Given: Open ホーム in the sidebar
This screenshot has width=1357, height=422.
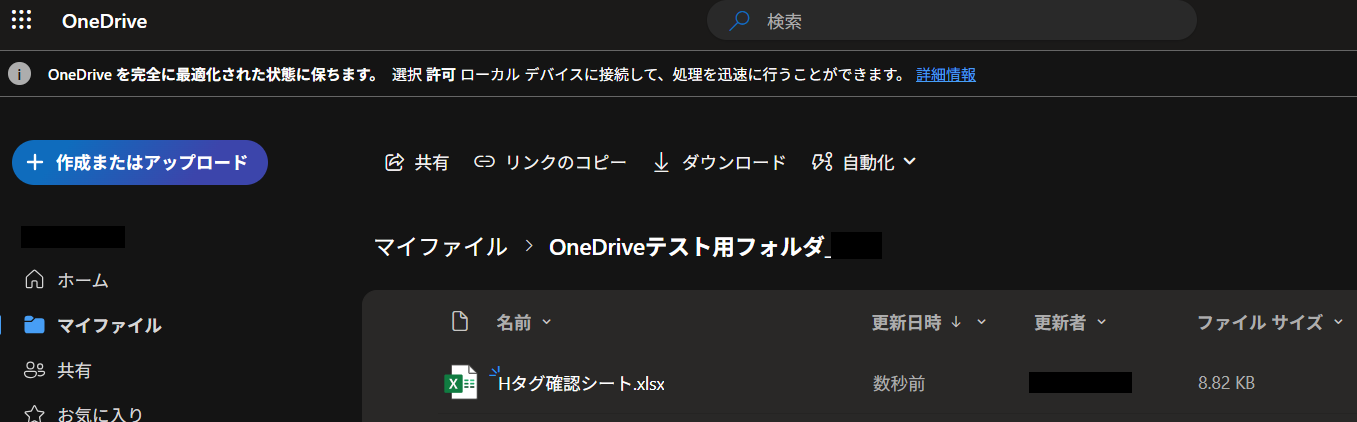Looking at the screenshot, I should pyautogui.click(x=67, y=280).
